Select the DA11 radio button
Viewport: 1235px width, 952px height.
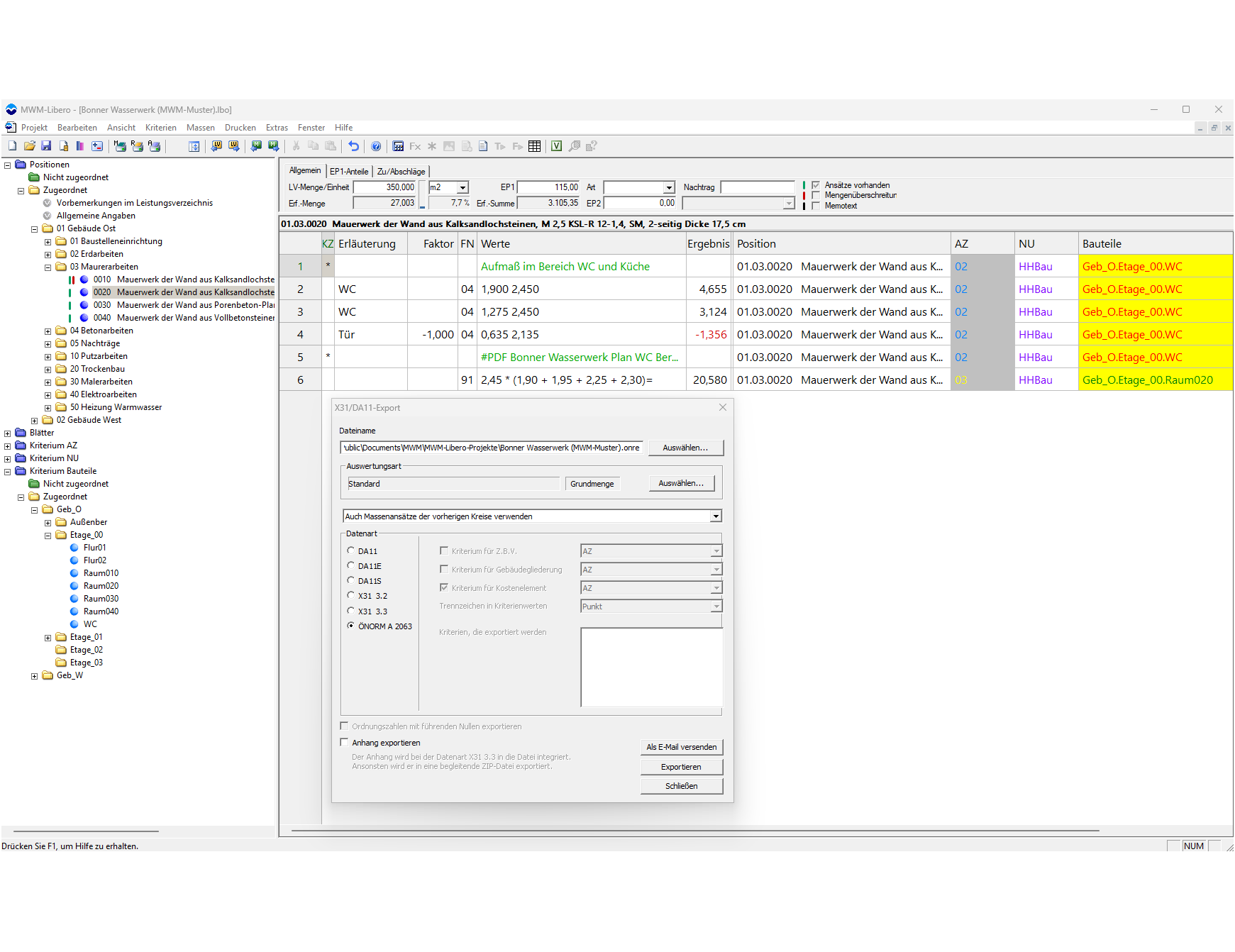350,550
